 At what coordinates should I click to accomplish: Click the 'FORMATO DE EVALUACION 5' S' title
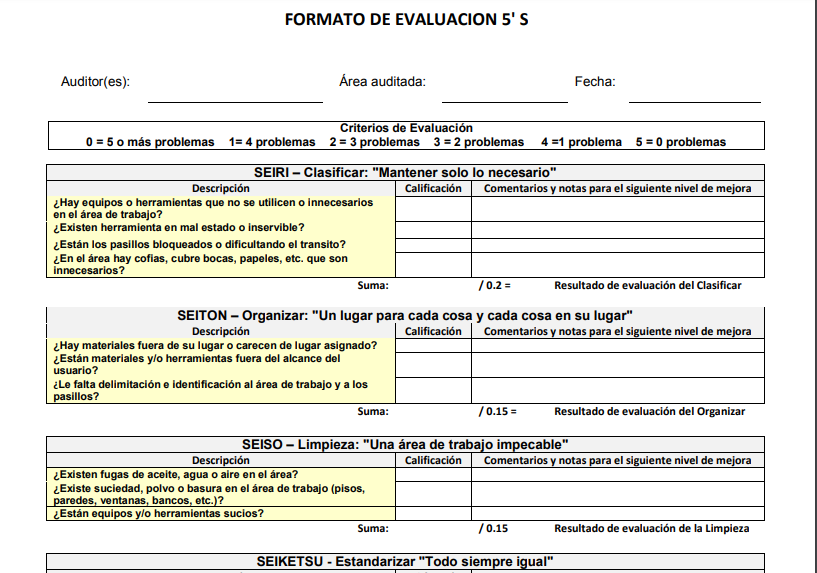(406, 20)
